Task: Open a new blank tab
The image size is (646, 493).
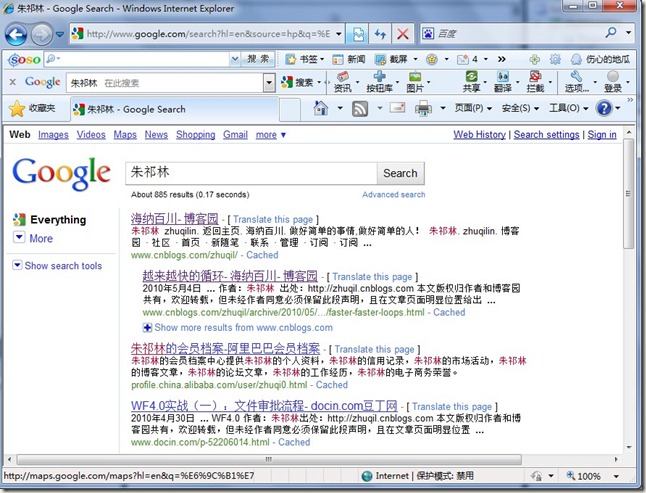Action: pyautogui.click(x=290, y=110)
